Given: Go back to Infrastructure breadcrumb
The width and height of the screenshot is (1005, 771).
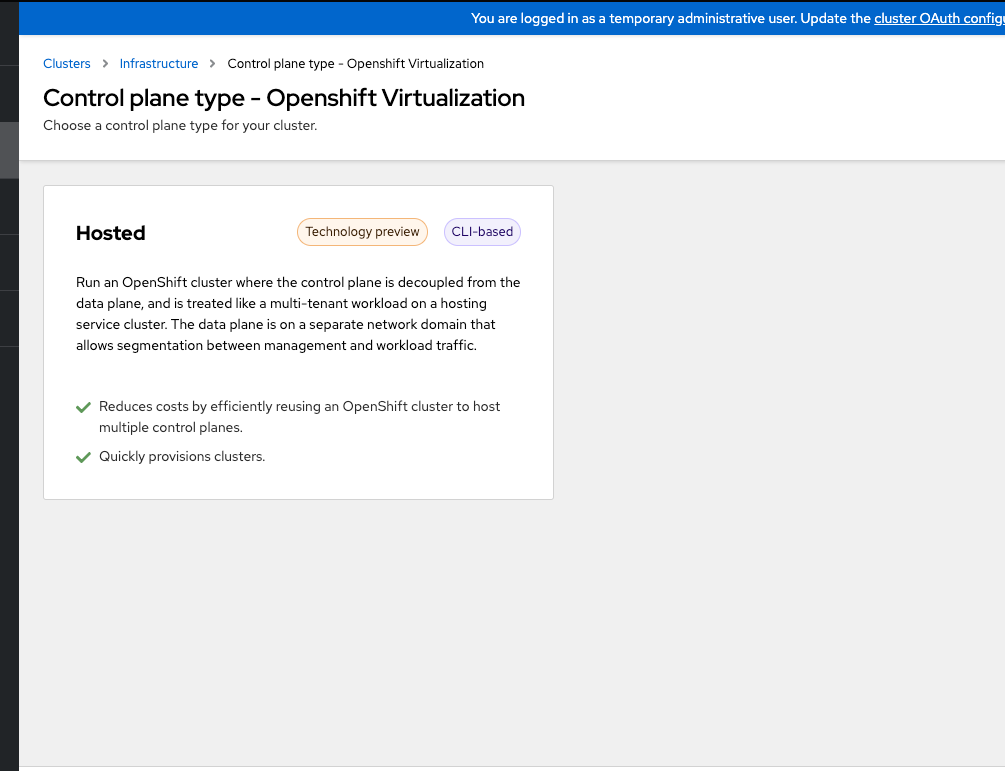Looking at the screenshot, I should pyautogui.click(x=158, y=63).
